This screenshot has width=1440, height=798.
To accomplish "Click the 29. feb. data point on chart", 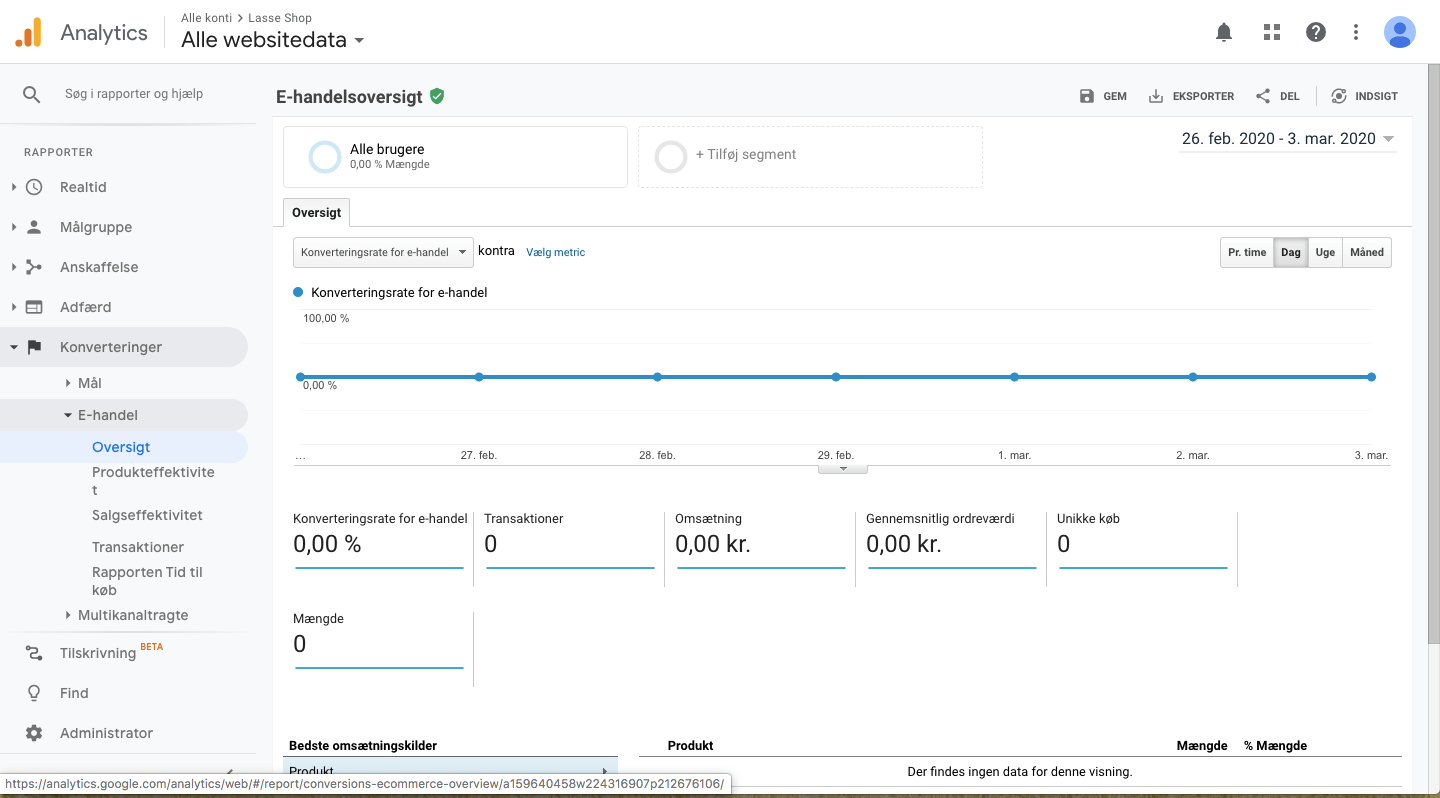I will pos(836,377).
